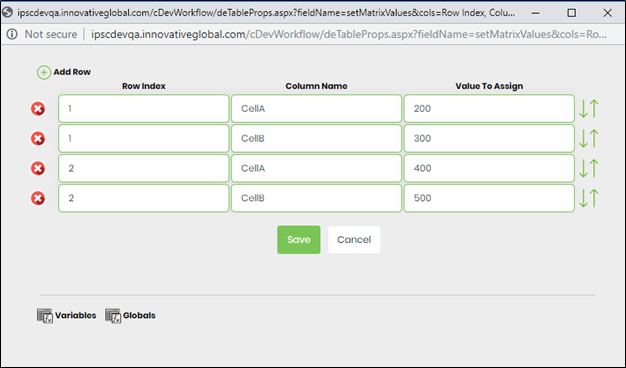Image resolution: width=626 pixels, height=368 pixels.
Task: Click the Value To Assign column header
Action: point(489,86)
